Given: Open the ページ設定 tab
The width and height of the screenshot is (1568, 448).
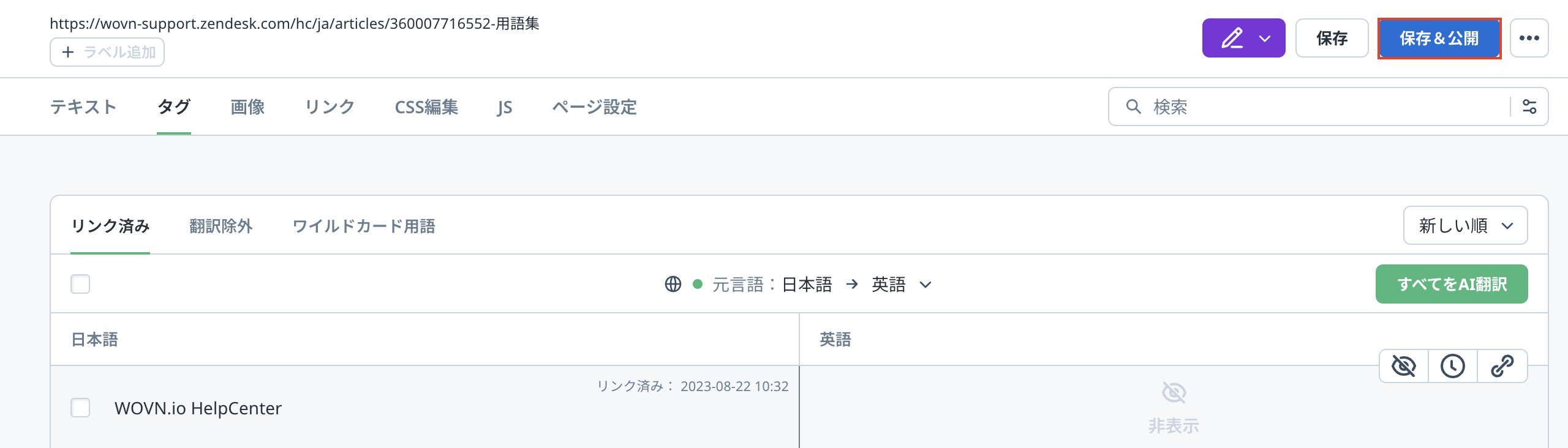Looking at the screenshot, I should [x=594, y=107].
